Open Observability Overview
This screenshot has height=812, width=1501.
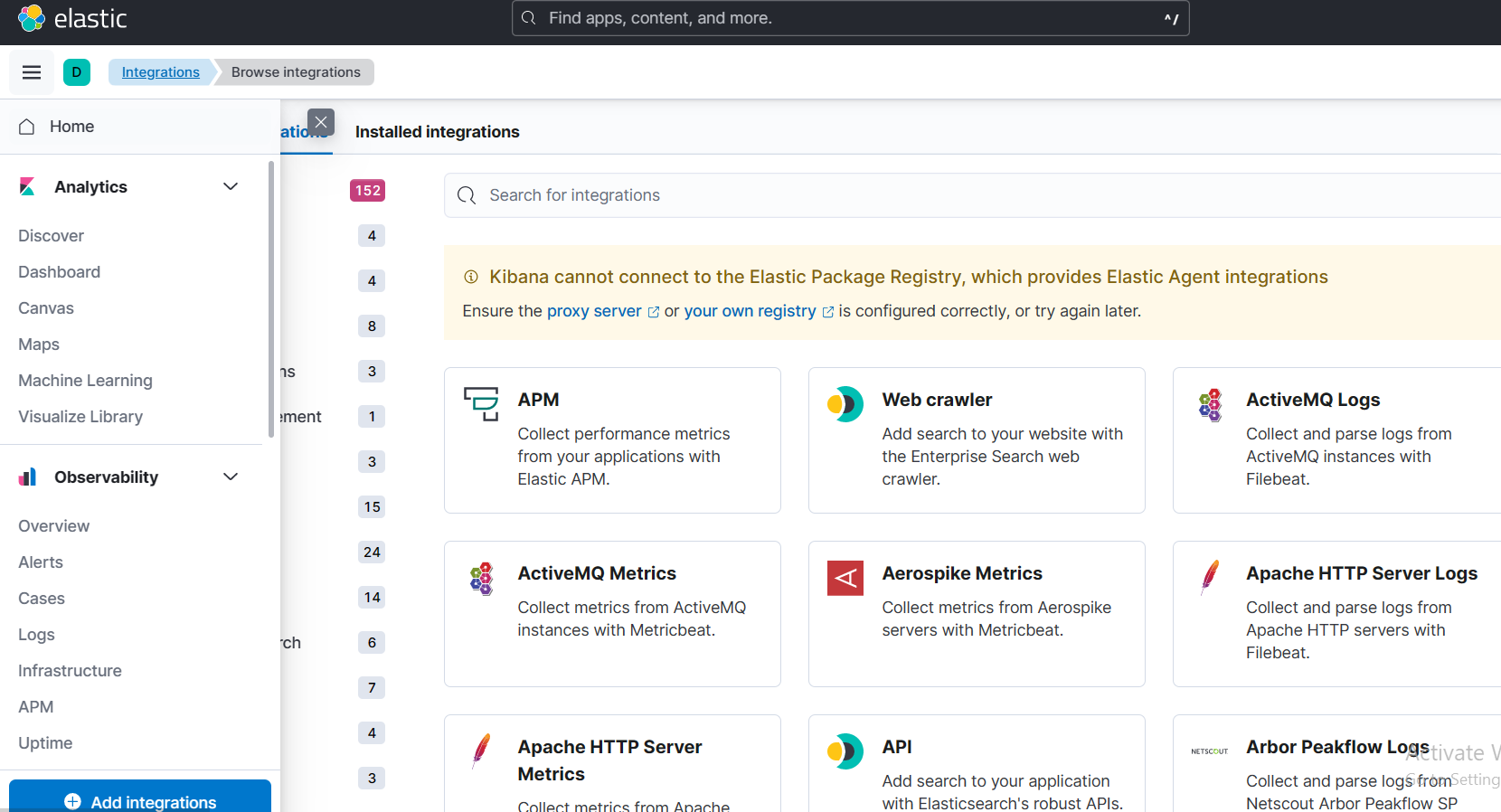(53, 526)
